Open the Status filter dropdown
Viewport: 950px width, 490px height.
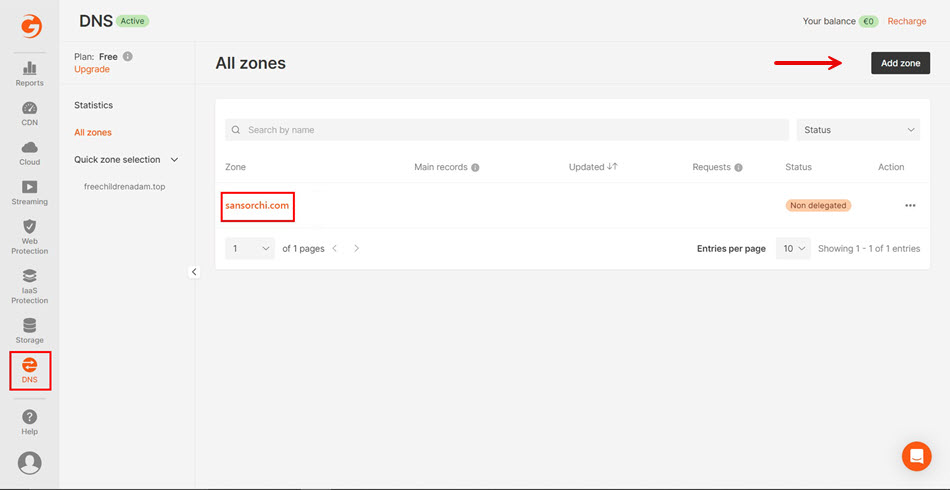tap(857, 130)
